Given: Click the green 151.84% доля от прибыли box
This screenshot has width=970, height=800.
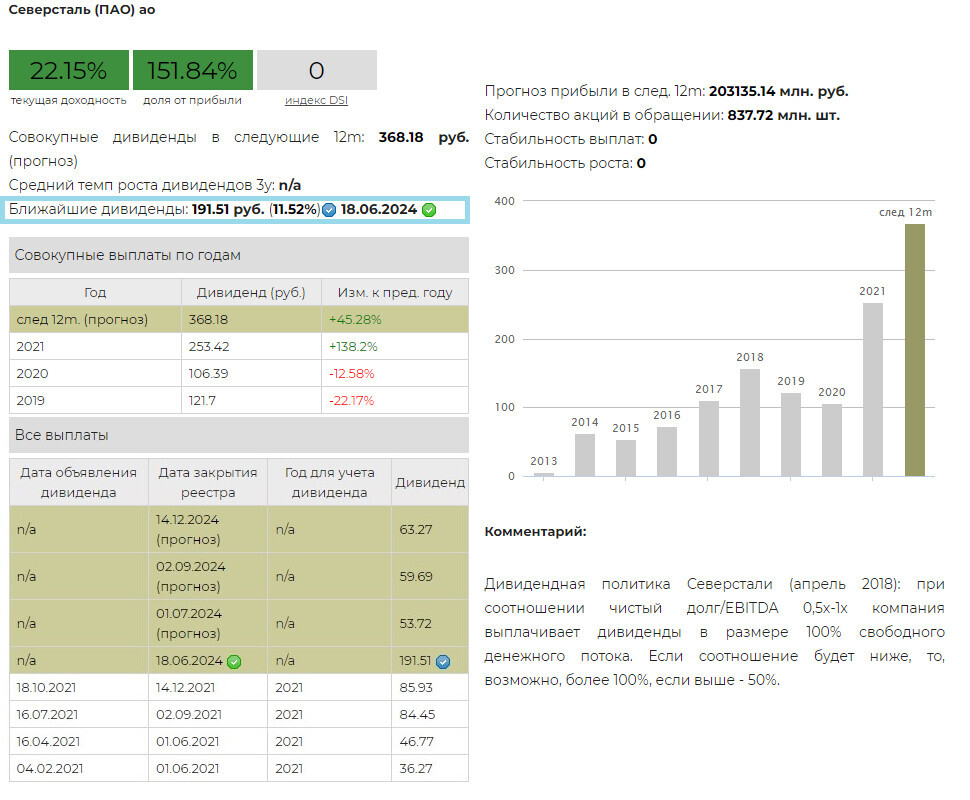Looking at the screenshot, I should point(192,70).
